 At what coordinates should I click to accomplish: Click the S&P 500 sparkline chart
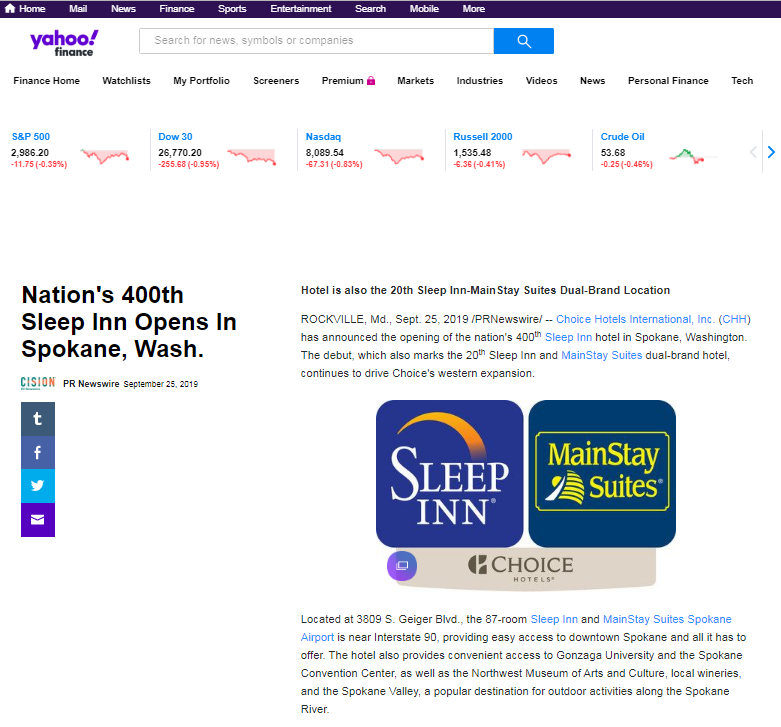(x=105, y=156)
